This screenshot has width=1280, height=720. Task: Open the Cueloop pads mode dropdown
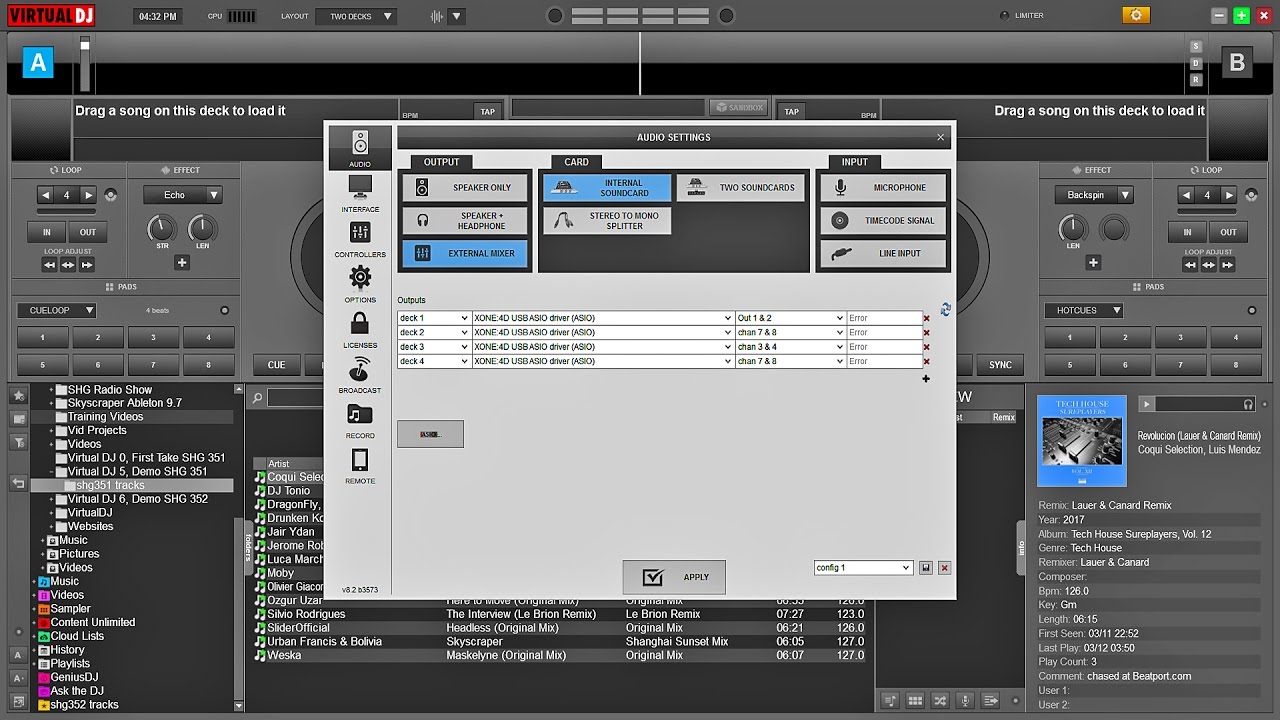(x=56, y=310)
